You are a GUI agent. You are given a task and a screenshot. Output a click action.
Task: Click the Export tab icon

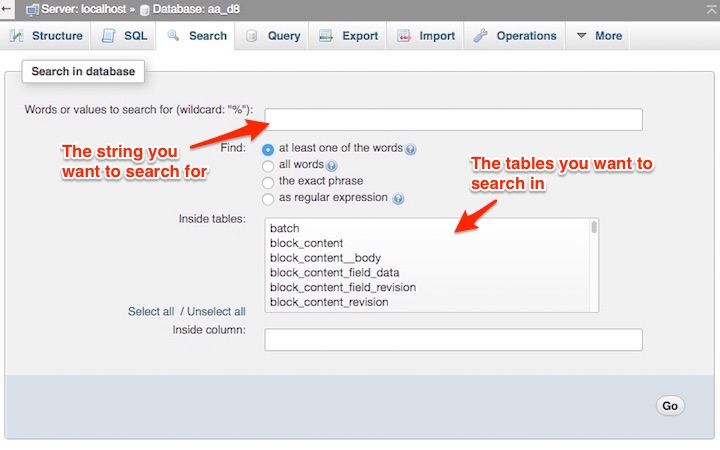click(326, 36)
